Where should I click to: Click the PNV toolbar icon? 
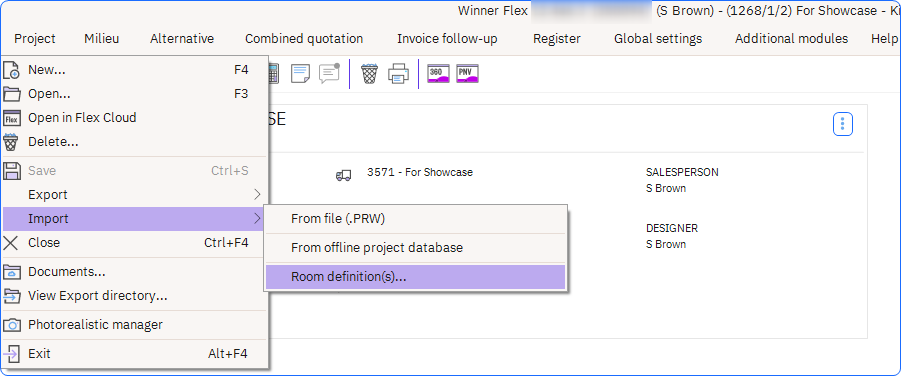click(x=467, y=74)
